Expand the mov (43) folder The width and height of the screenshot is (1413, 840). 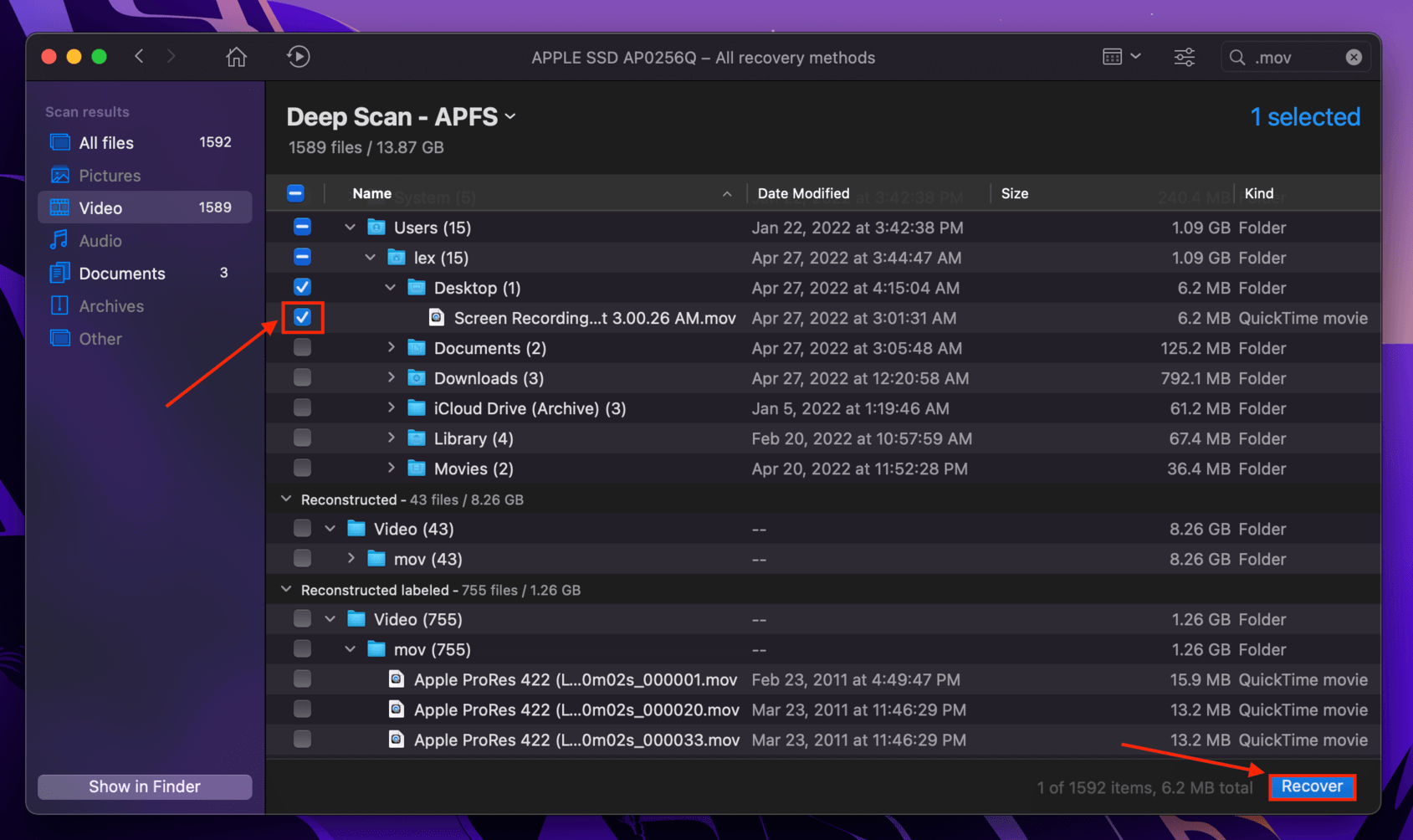[x=351, y=558]
